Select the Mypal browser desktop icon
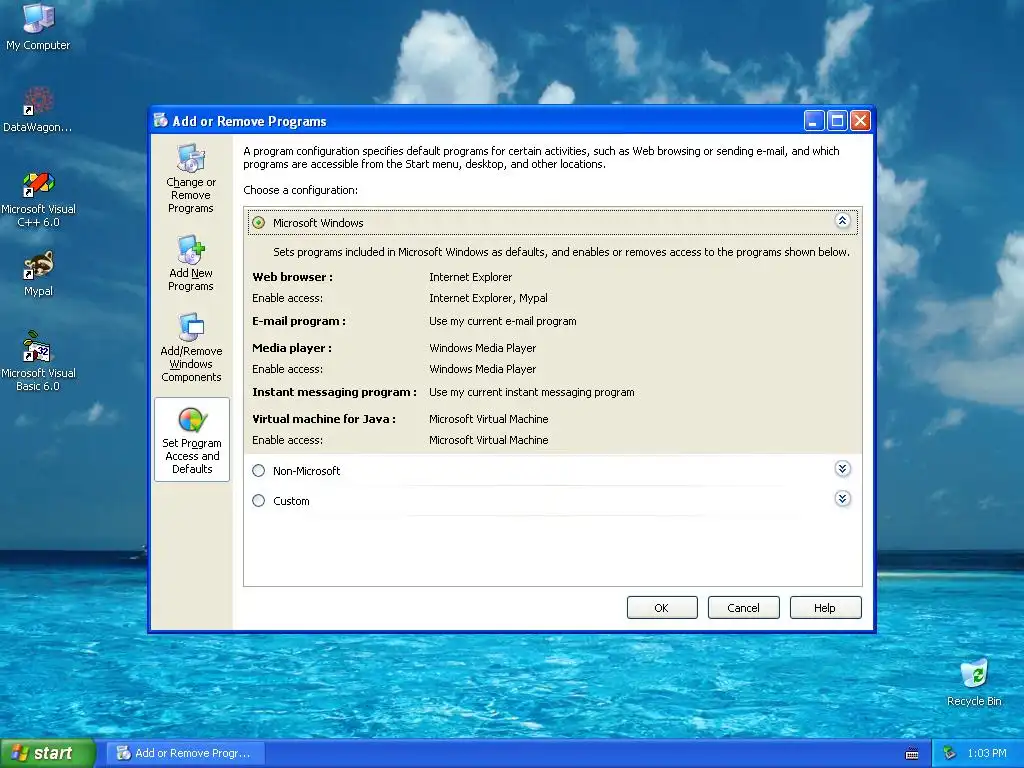The height and width of the screenshot is (768, 1024). click(x=38, y=274)
